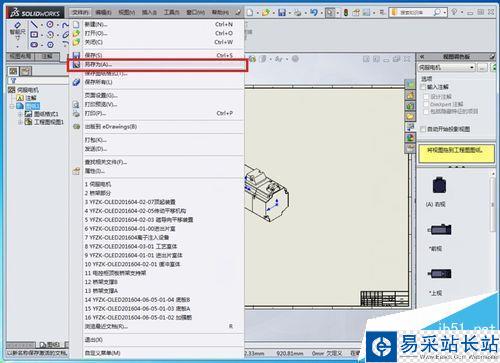Choose 退出(X) from the File menu

tap(158, 340)
